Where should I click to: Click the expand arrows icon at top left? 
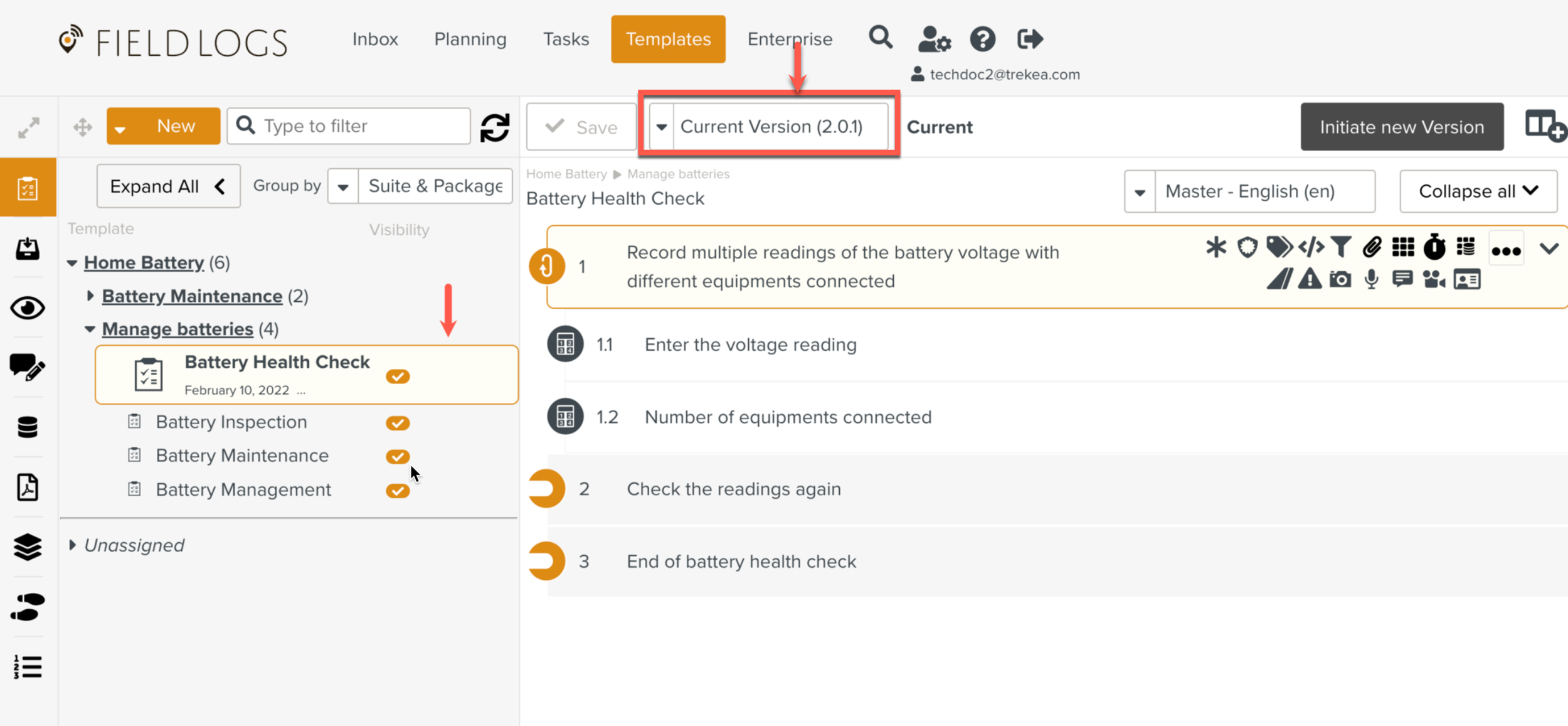click(29, 127)
